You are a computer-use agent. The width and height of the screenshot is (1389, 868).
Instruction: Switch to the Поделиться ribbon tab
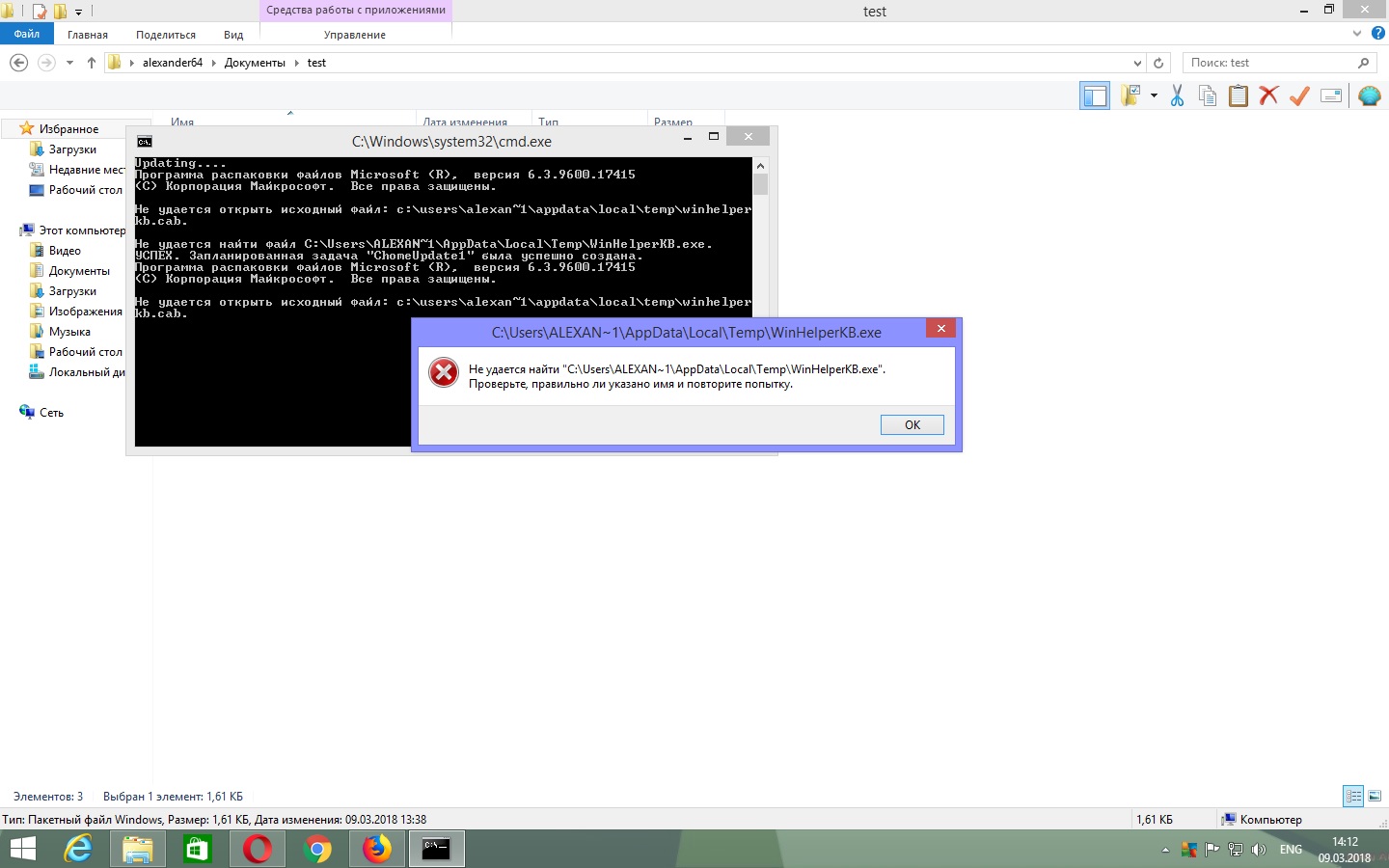(166, 35)
